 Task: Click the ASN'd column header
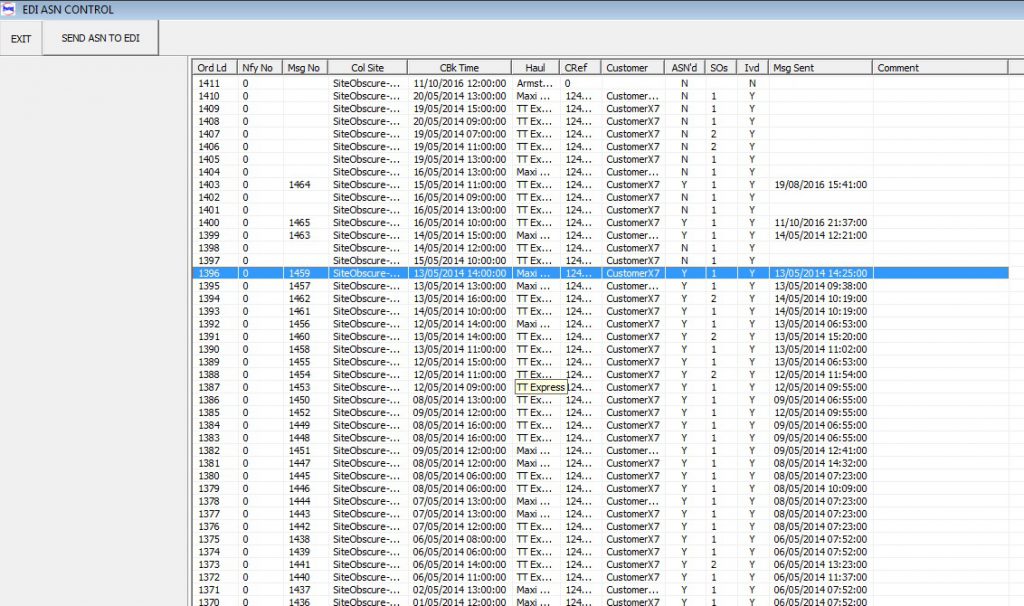[683, 68]
